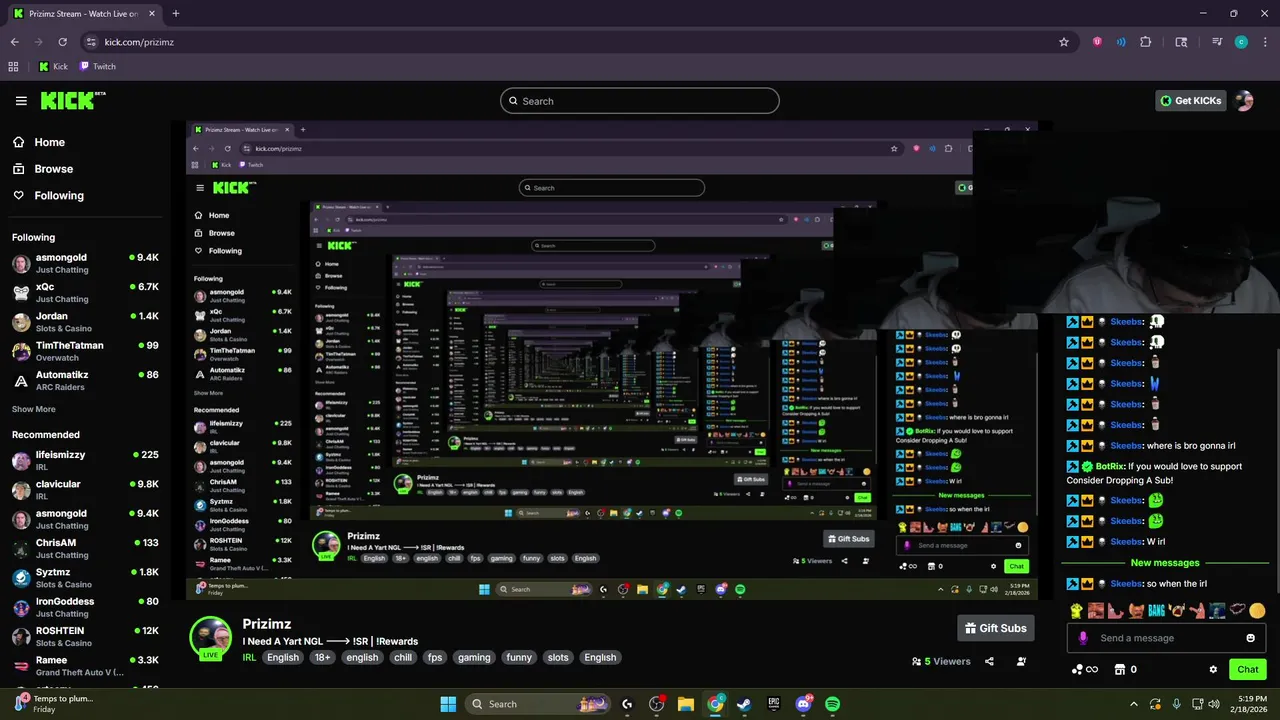Open the hamburger sidebar menu
The width and height of the screenshot is (1280, 720).
point(21,100)
